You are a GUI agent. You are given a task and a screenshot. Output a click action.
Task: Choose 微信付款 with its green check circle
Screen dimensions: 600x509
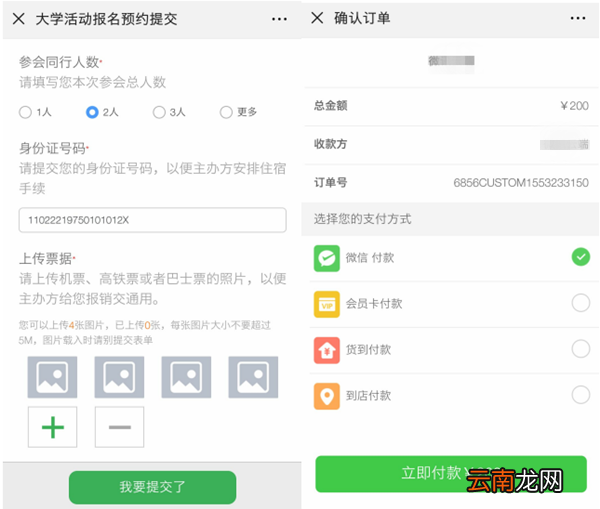coord(580,257)
